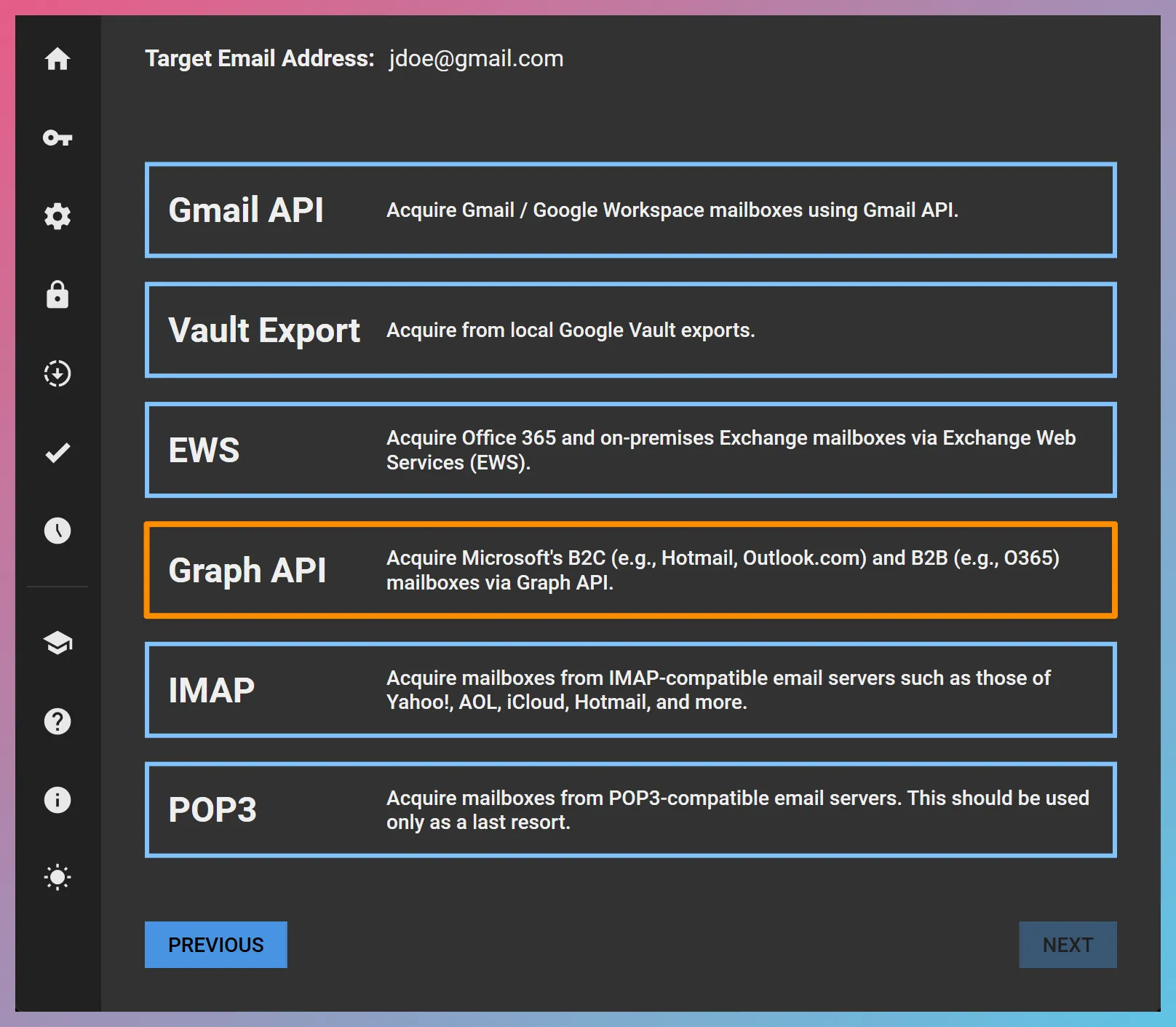Click the target email address jdoe@gmail.com
This screenshot has width=1176, height=1027.
(474, 58)
